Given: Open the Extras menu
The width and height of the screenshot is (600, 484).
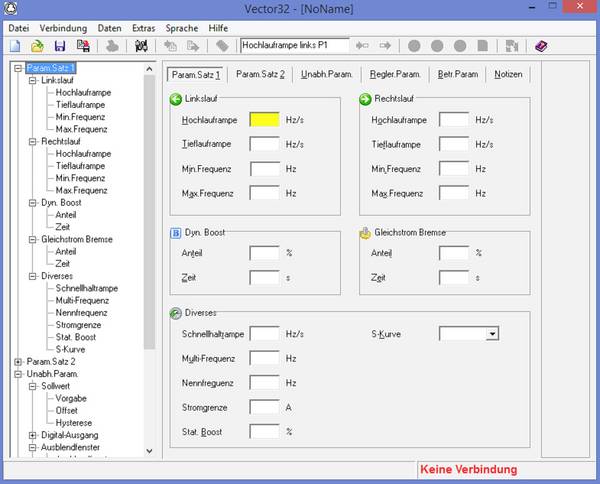Looking at the screenshot, I should coord(143,28).
